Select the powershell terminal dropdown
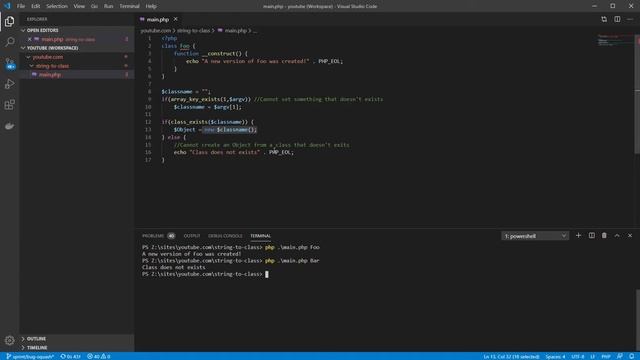The image size is (640, 360). pyautogui.click(x=535, y=236)
